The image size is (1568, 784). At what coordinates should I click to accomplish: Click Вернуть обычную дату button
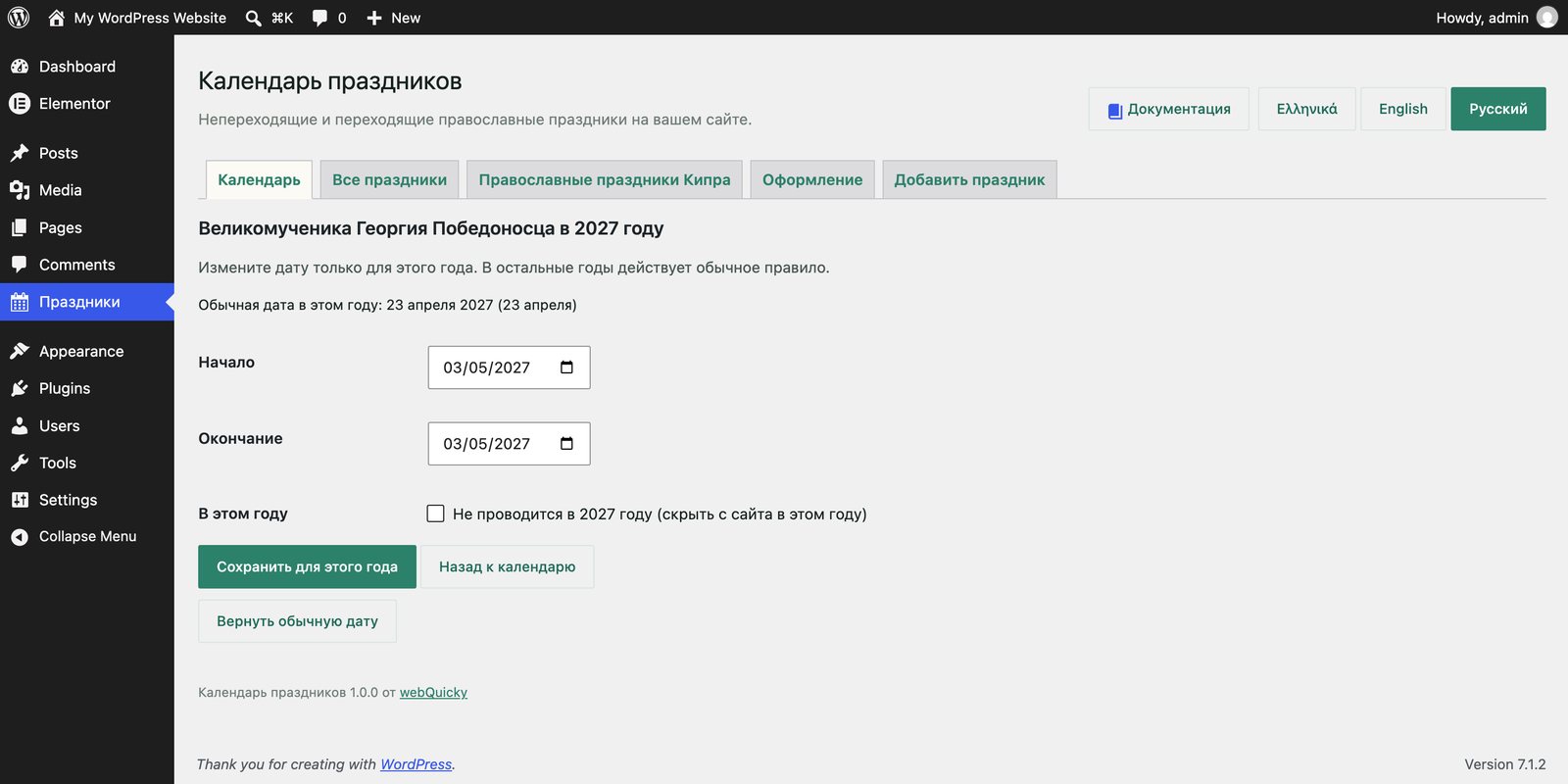[297, 621]
